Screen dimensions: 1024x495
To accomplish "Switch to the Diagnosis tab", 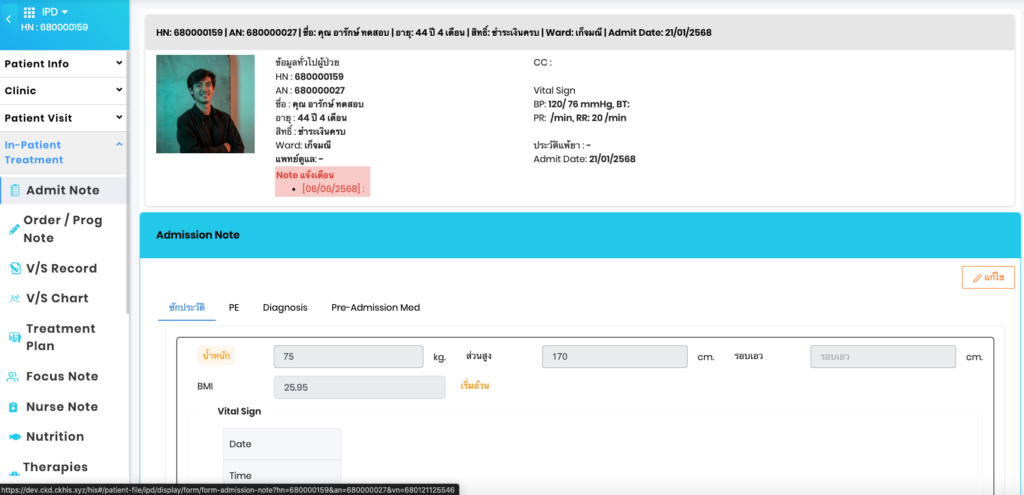I will (x=285, y=308).
